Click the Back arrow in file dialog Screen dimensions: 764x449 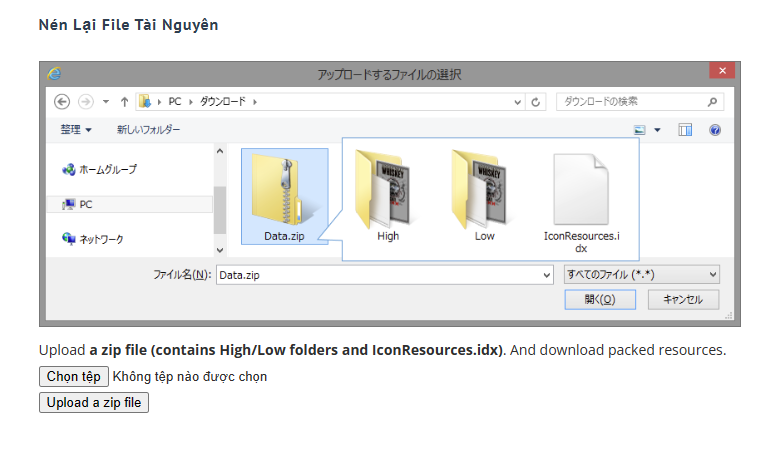click(62, 102)
